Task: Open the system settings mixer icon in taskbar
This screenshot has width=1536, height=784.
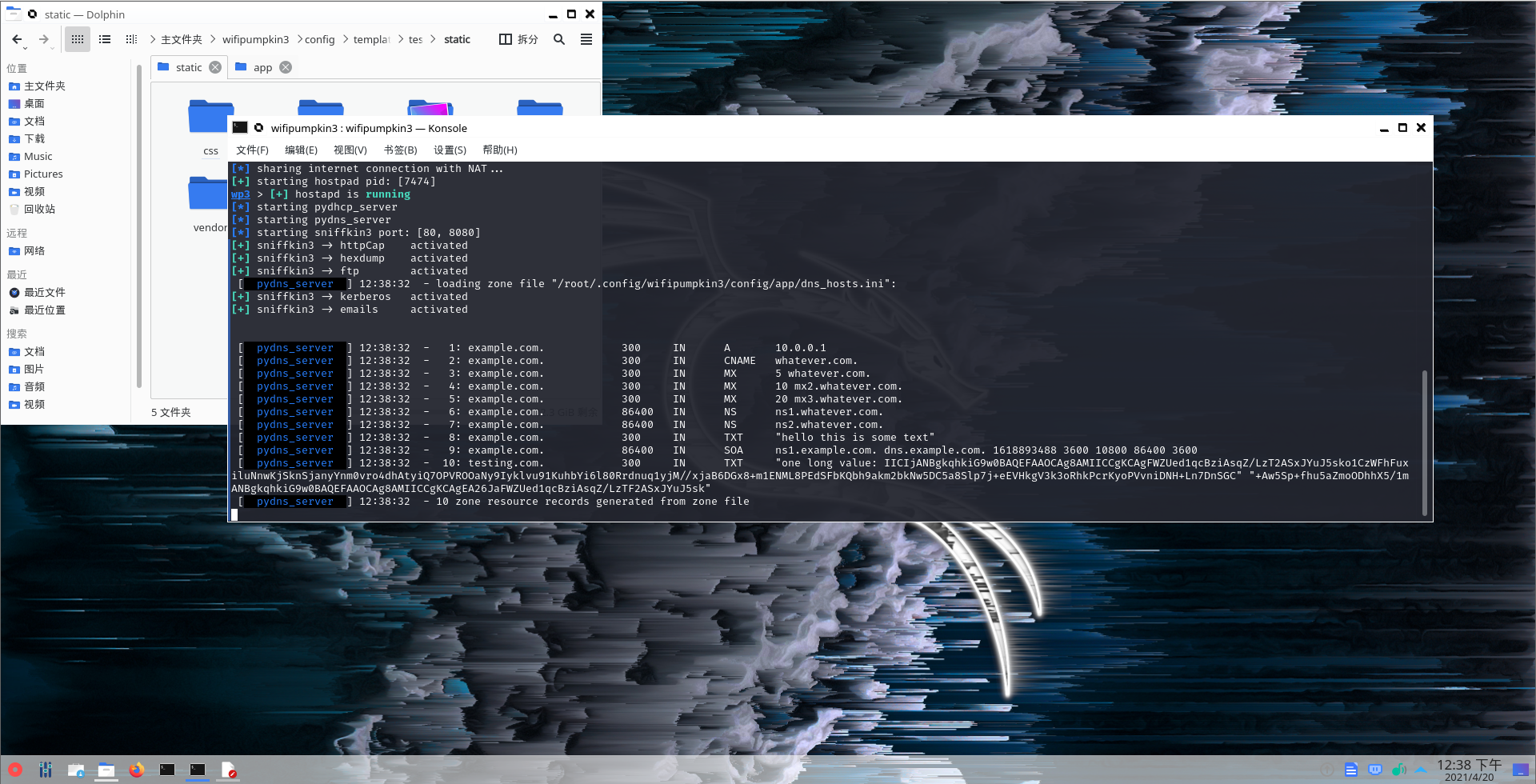Action: point(46,770)
